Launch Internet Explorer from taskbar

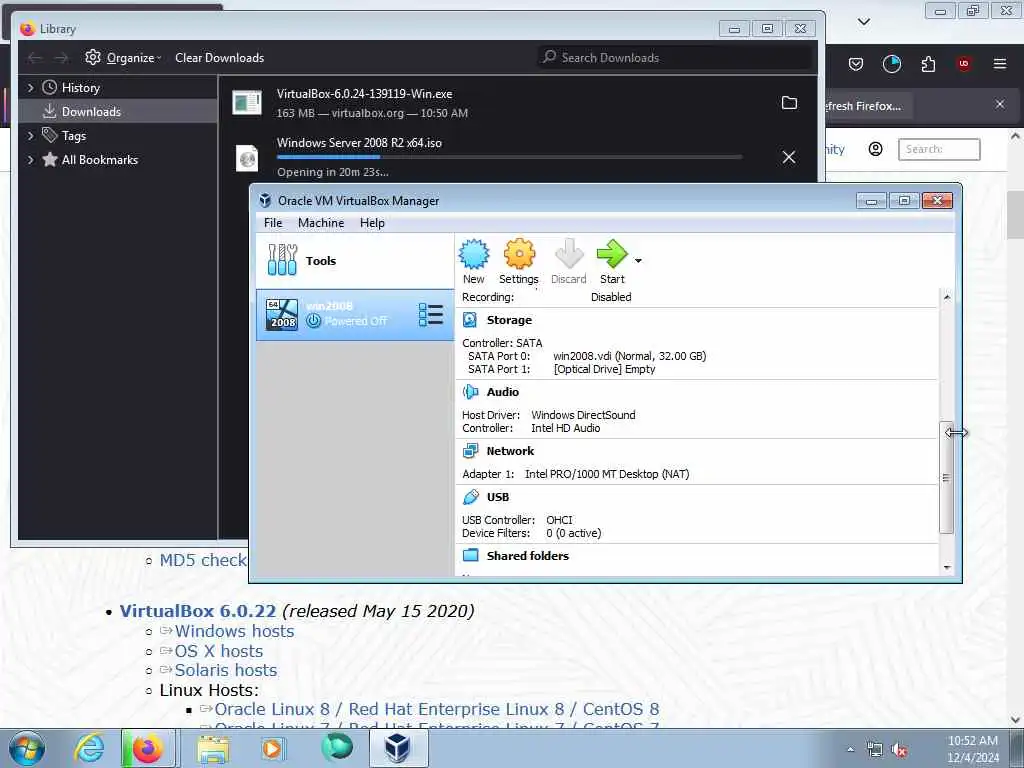coord(89,748)
